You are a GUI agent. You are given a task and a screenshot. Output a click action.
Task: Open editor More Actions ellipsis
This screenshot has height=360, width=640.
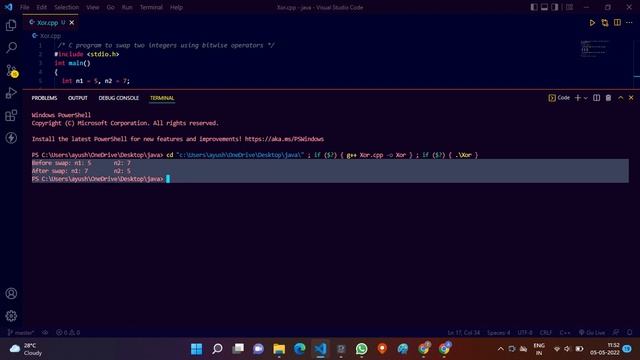pyautogui.click(x=629, y=23)
